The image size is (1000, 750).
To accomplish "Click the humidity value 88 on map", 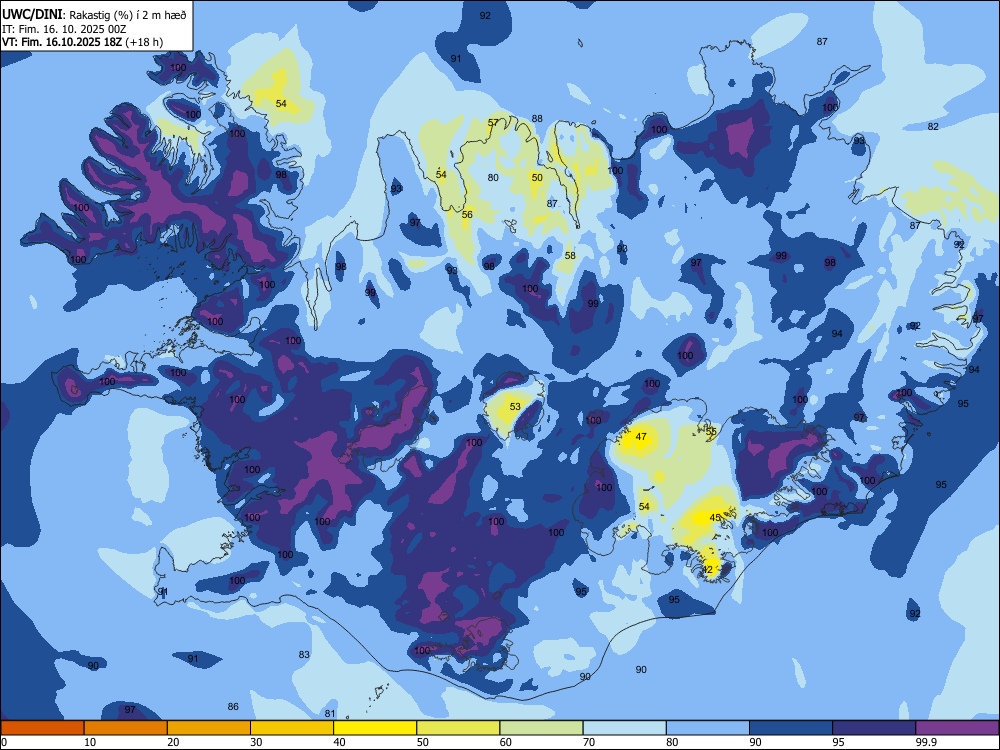I will [538, 119].
